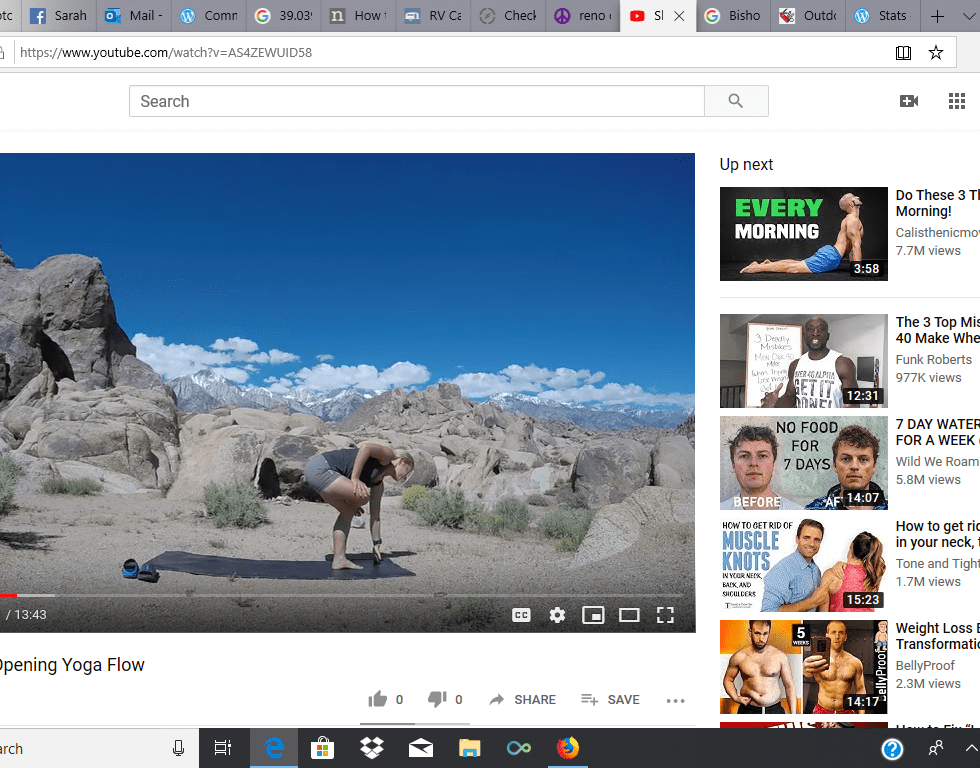
Task: Toggle theater mode in video player
Action: click(x=629, y=615)
